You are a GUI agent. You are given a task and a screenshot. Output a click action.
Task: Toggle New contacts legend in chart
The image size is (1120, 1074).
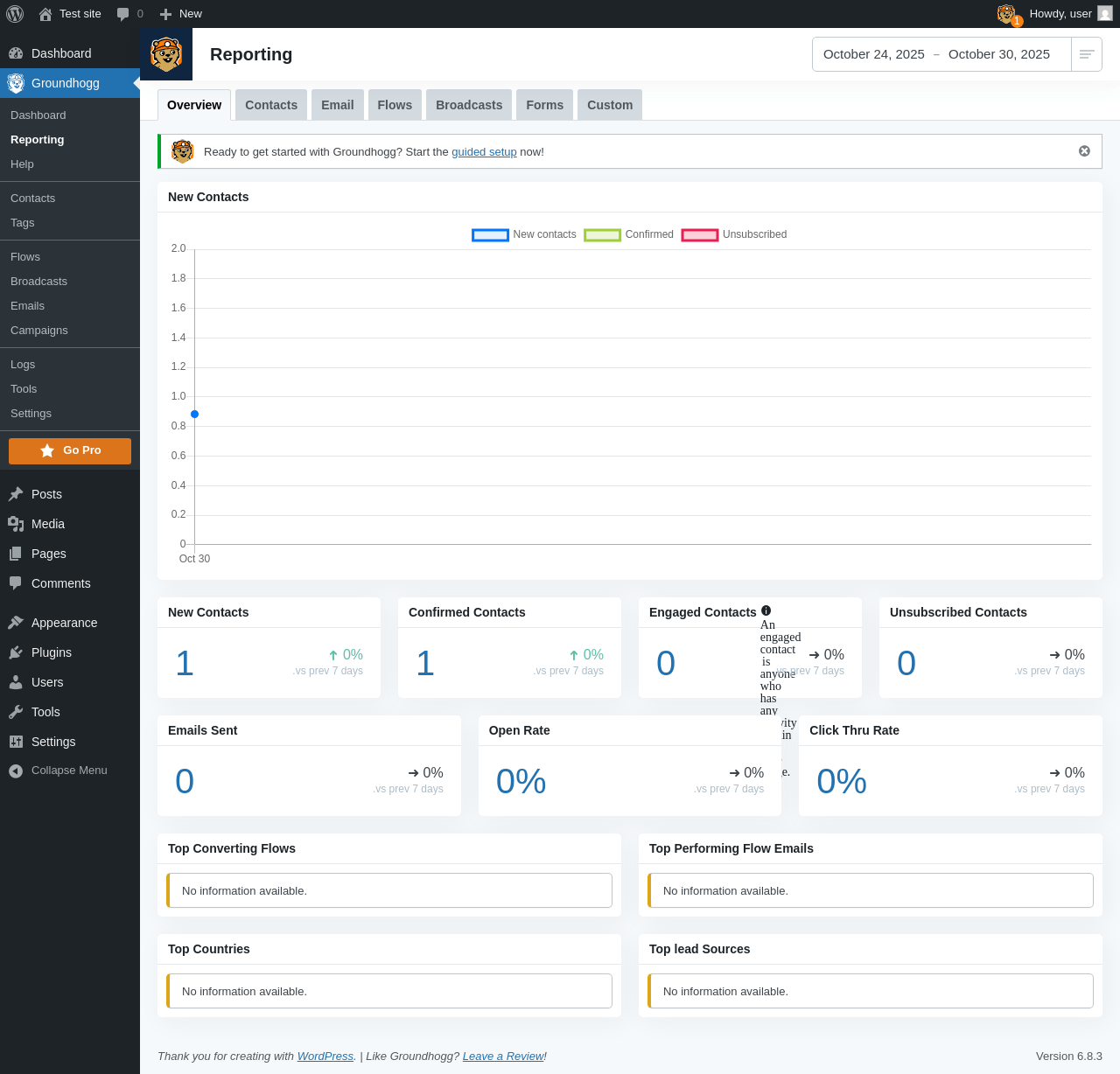[490, 234]
